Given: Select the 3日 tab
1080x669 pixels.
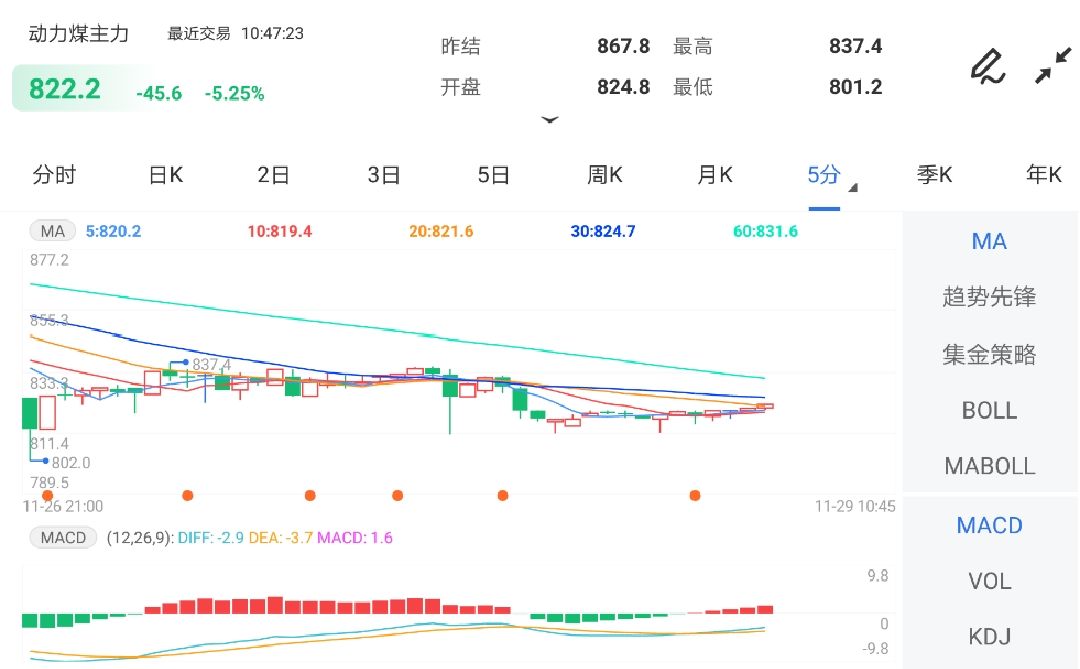Looking at the screenshot, I should pyautogui.click(x=384, y=175).
